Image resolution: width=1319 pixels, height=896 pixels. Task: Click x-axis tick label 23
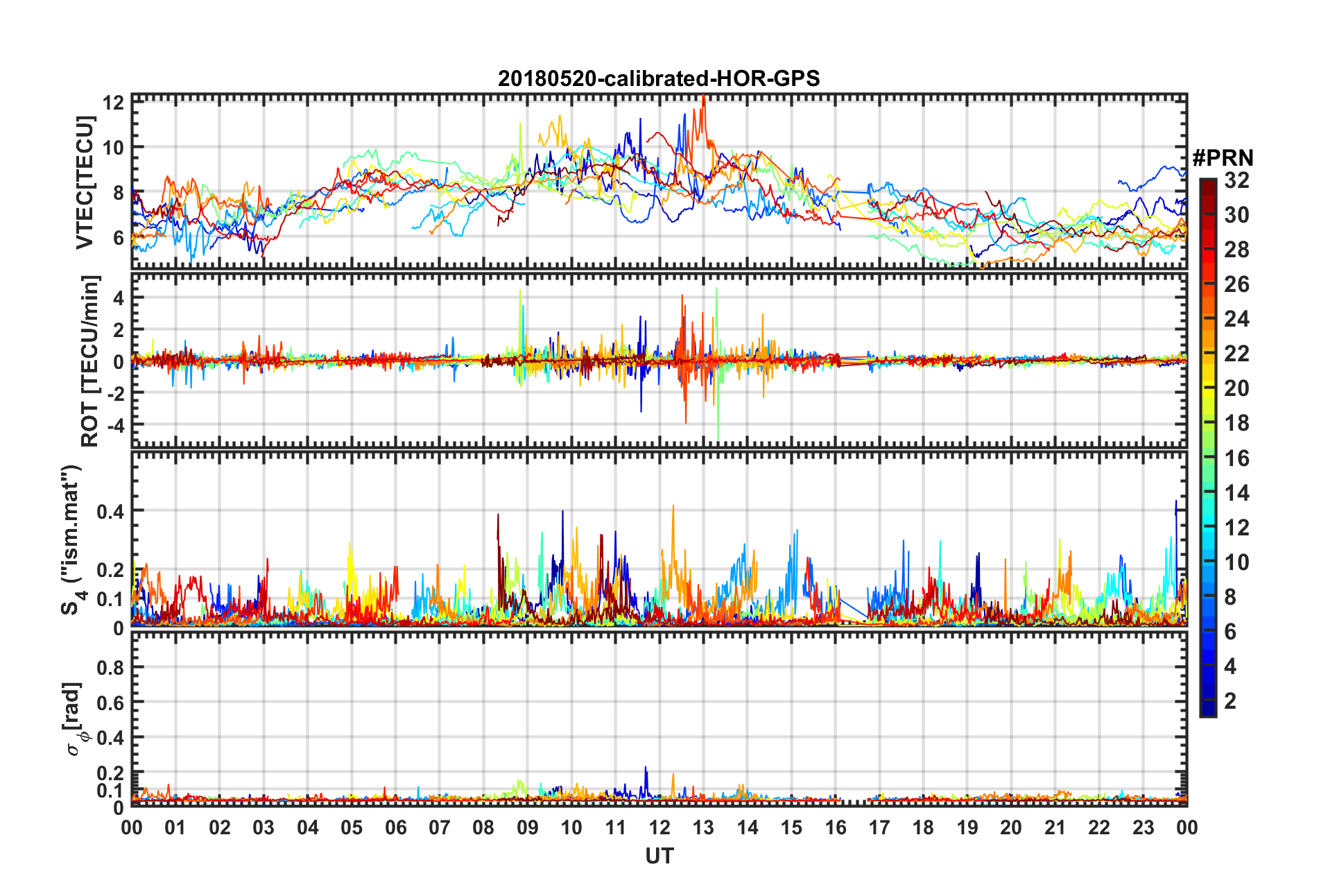point(1144,827)
